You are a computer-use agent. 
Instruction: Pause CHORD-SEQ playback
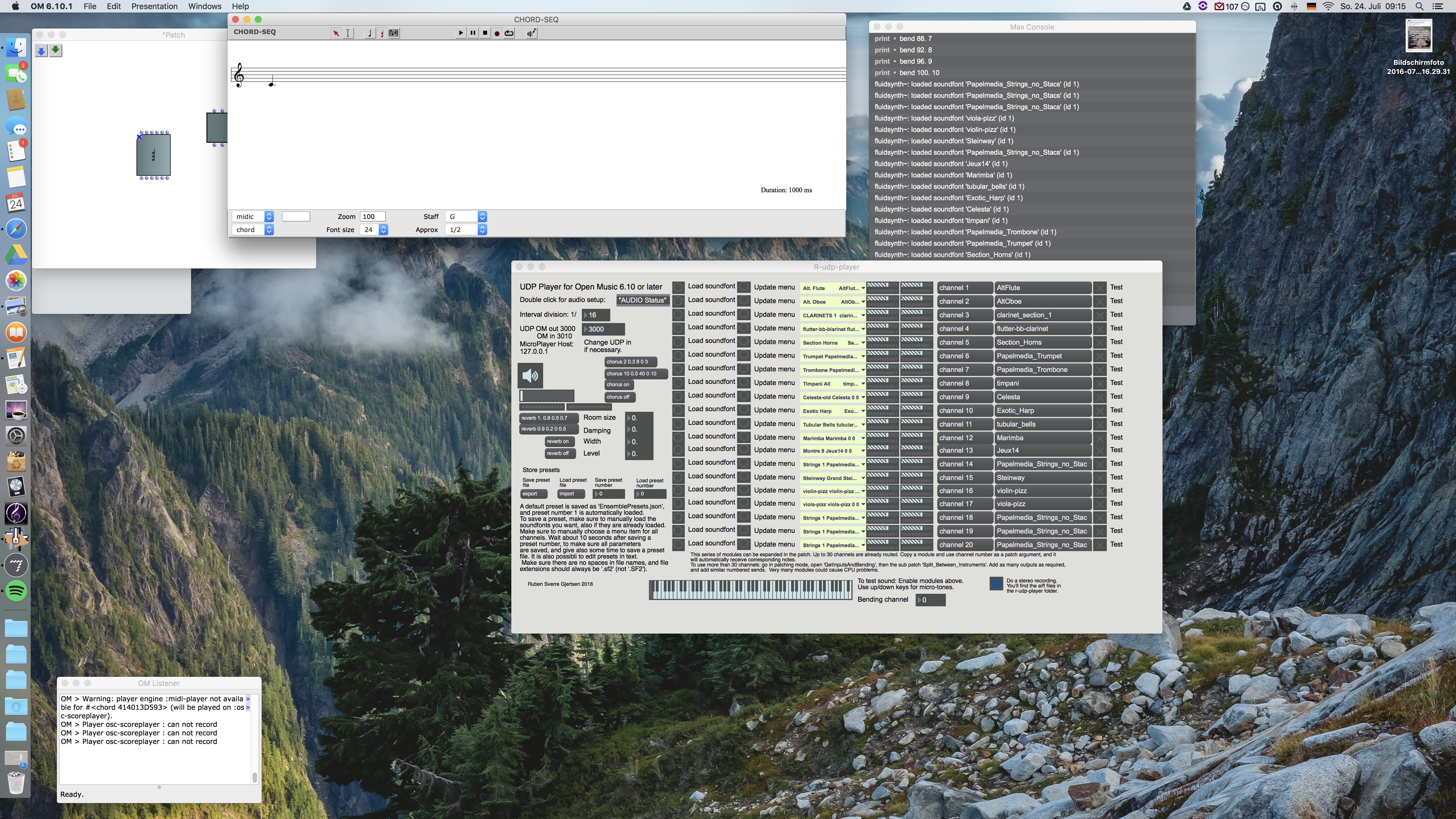point(473,33)
